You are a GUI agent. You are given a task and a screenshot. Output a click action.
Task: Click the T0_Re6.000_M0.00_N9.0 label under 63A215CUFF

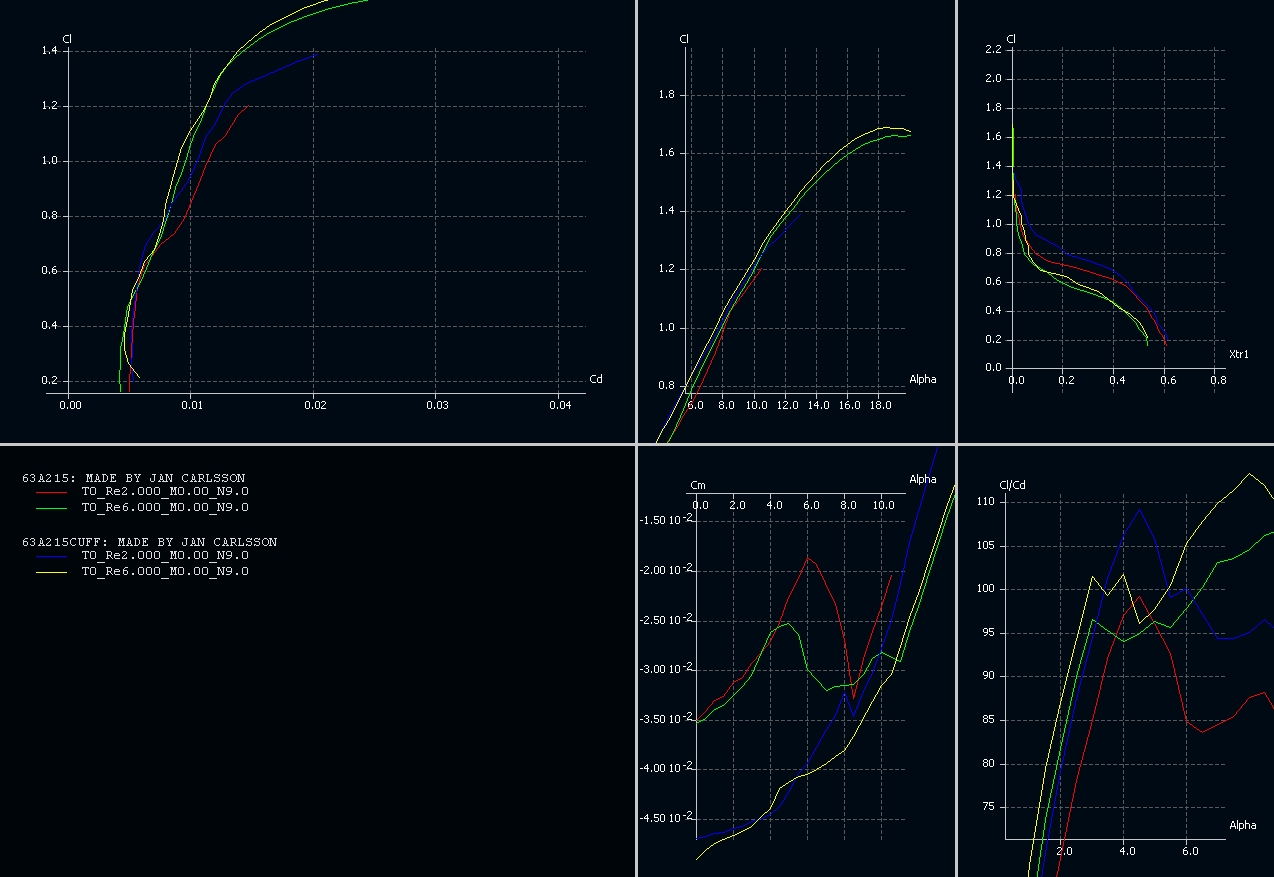tap(165, 572)
